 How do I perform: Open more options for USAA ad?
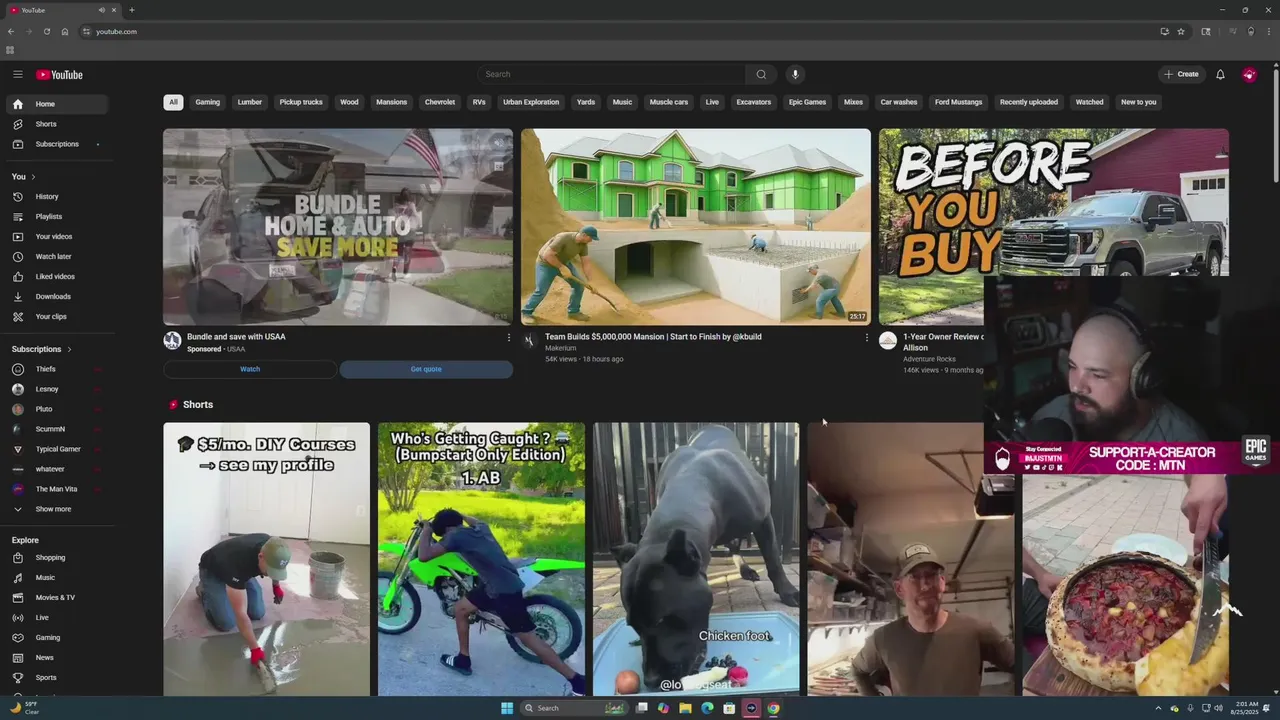[508, 338]
